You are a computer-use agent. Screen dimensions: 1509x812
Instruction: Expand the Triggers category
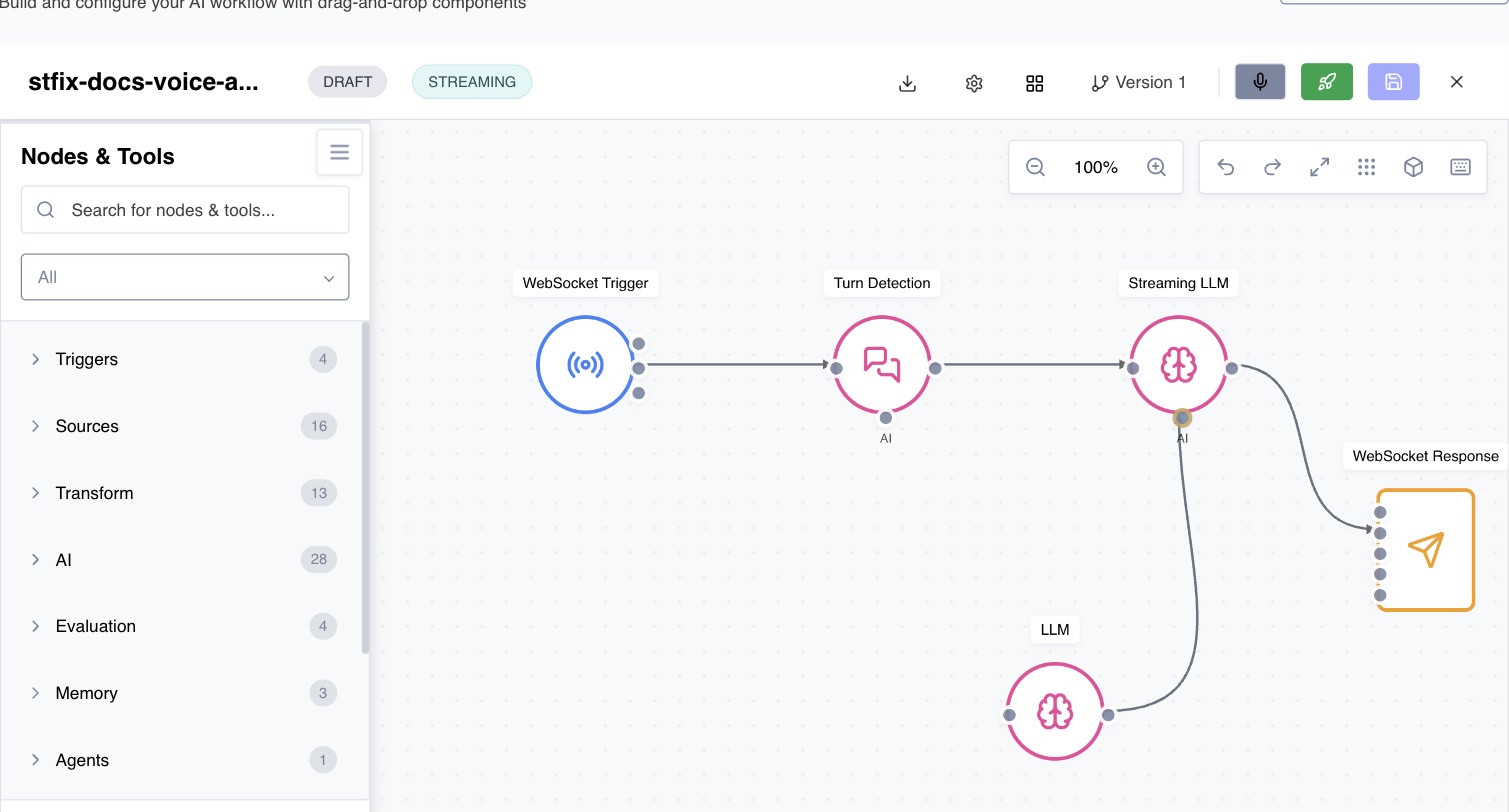point(185,359)
